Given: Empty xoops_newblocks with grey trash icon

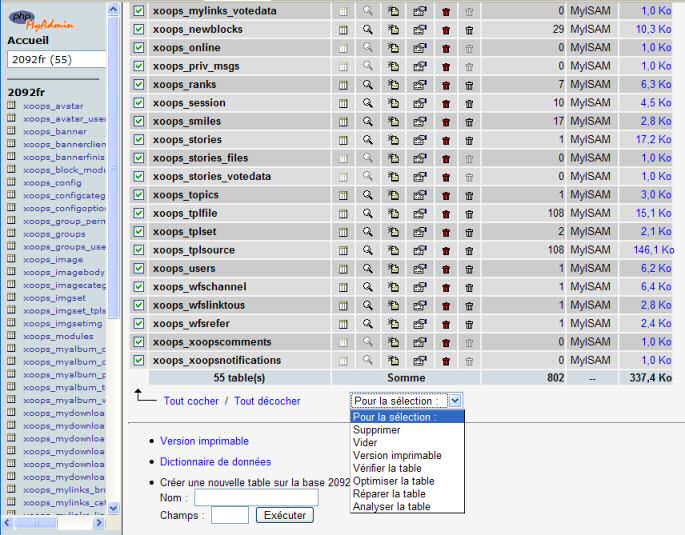Looking at the screenshot, I should click(469, 30).
